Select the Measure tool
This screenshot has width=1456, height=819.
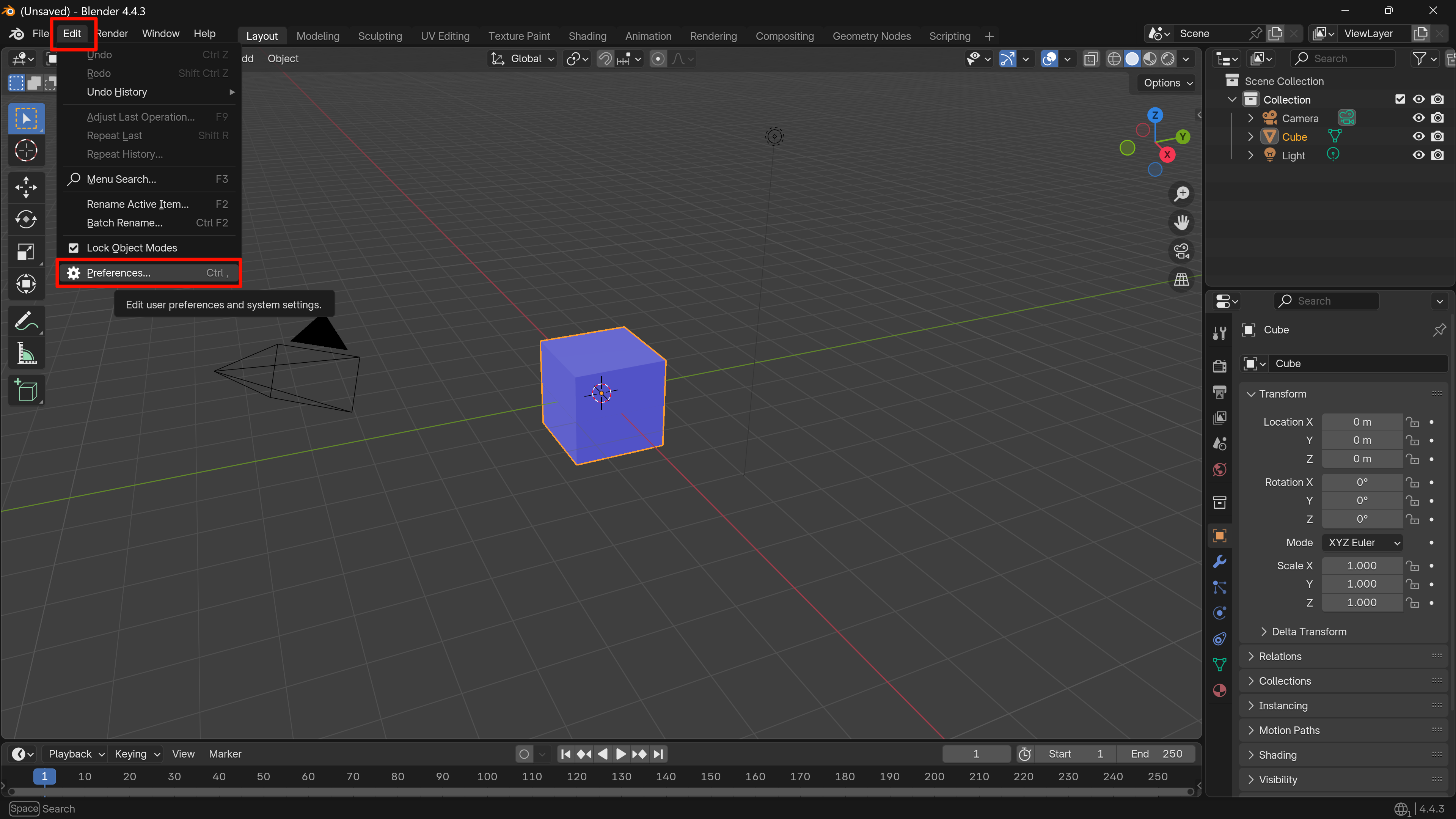click(x=26, y=354)
